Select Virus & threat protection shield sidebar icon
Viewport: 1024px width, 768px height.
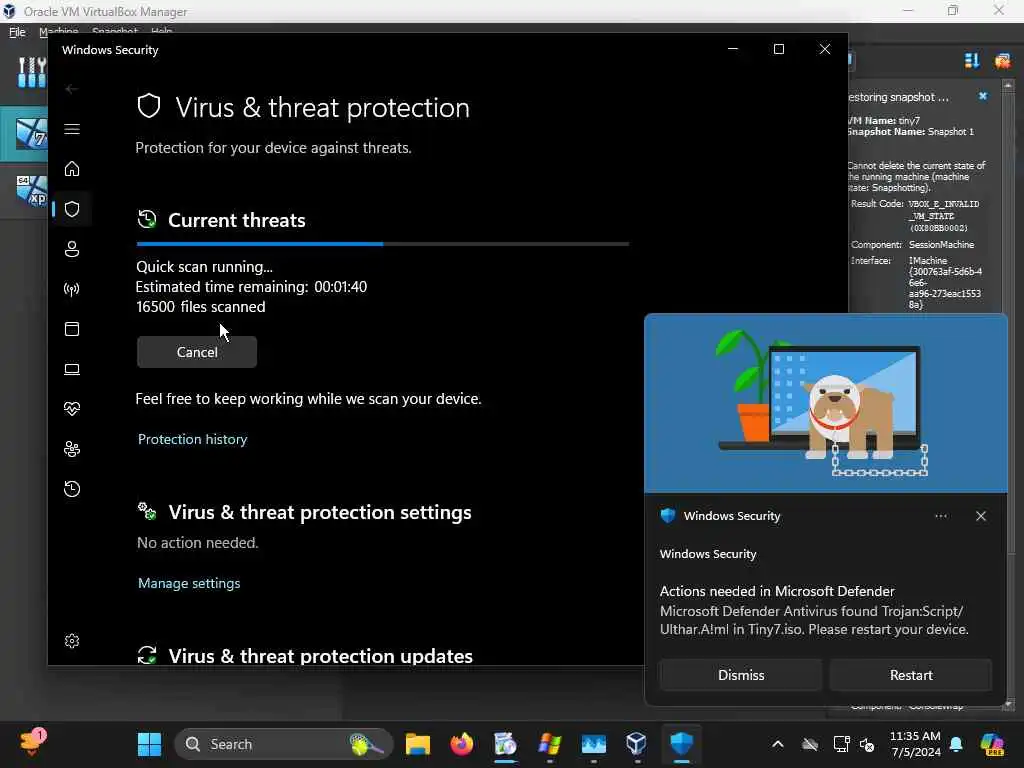coord(72,209)
